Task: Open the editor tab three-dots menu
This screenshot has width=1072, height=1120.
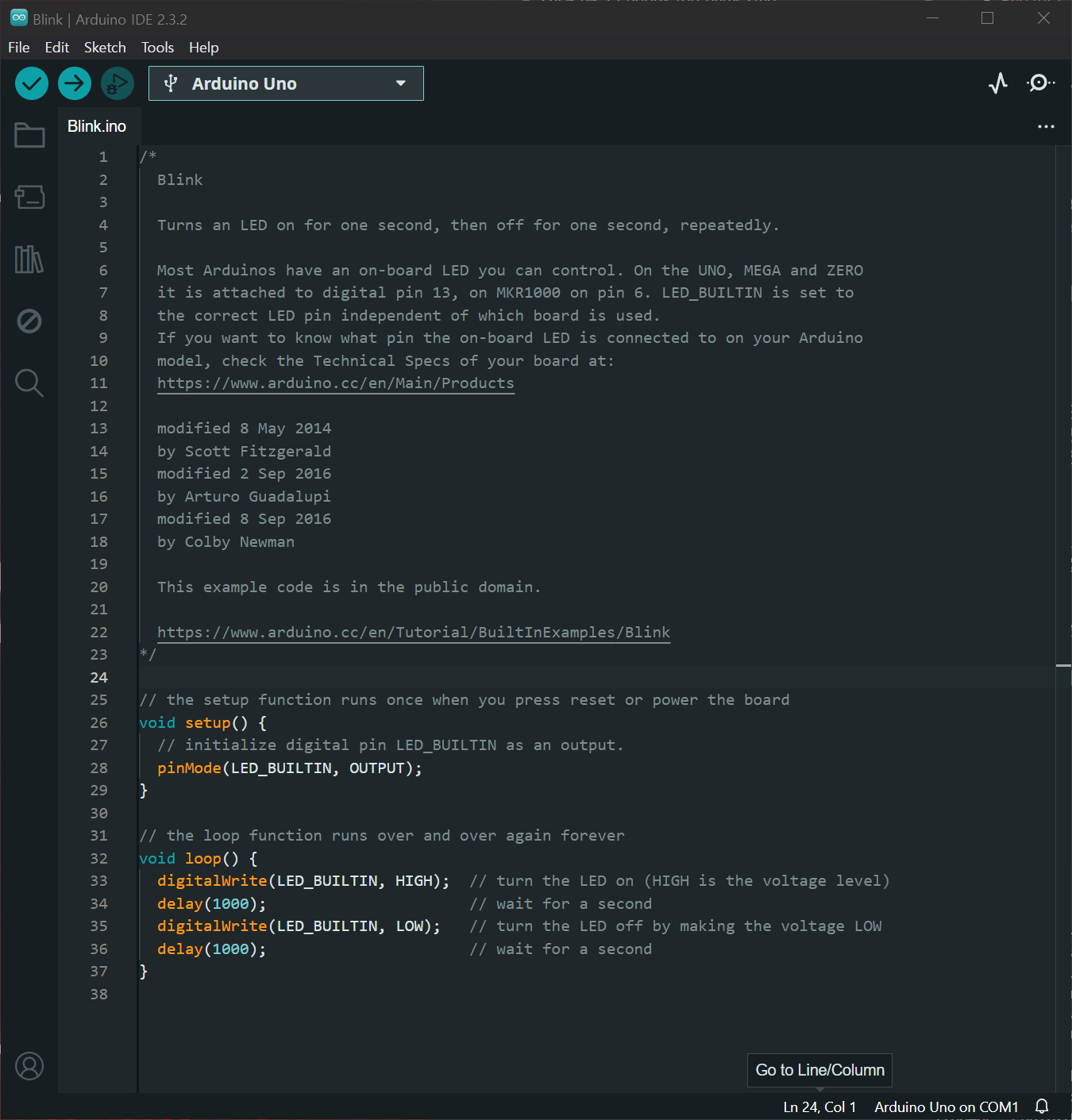Action: [x=1046, y=126]
